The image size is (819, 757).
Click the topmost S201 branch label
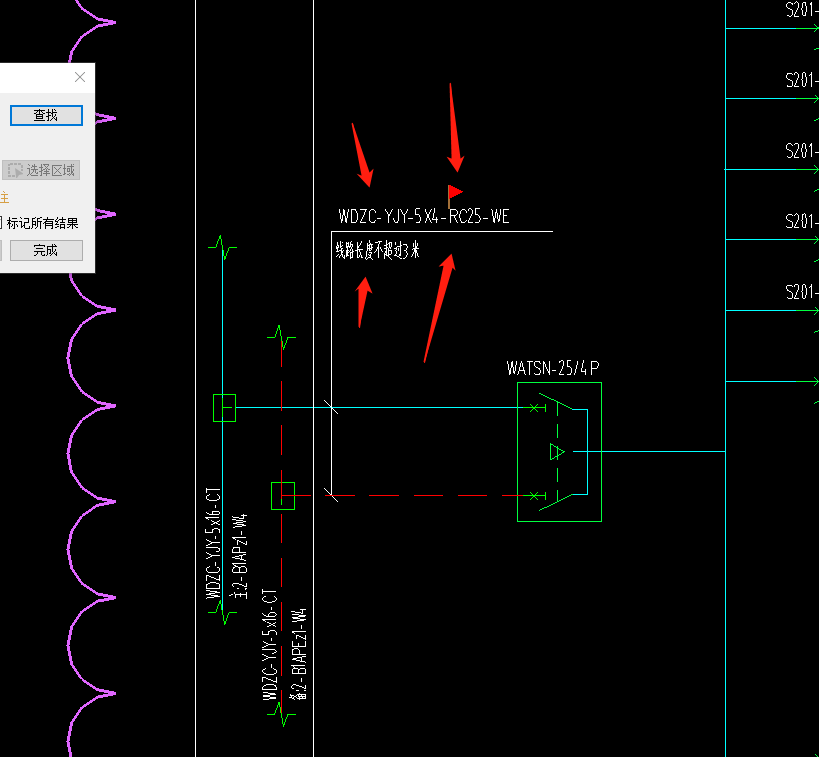click(802, 10)
